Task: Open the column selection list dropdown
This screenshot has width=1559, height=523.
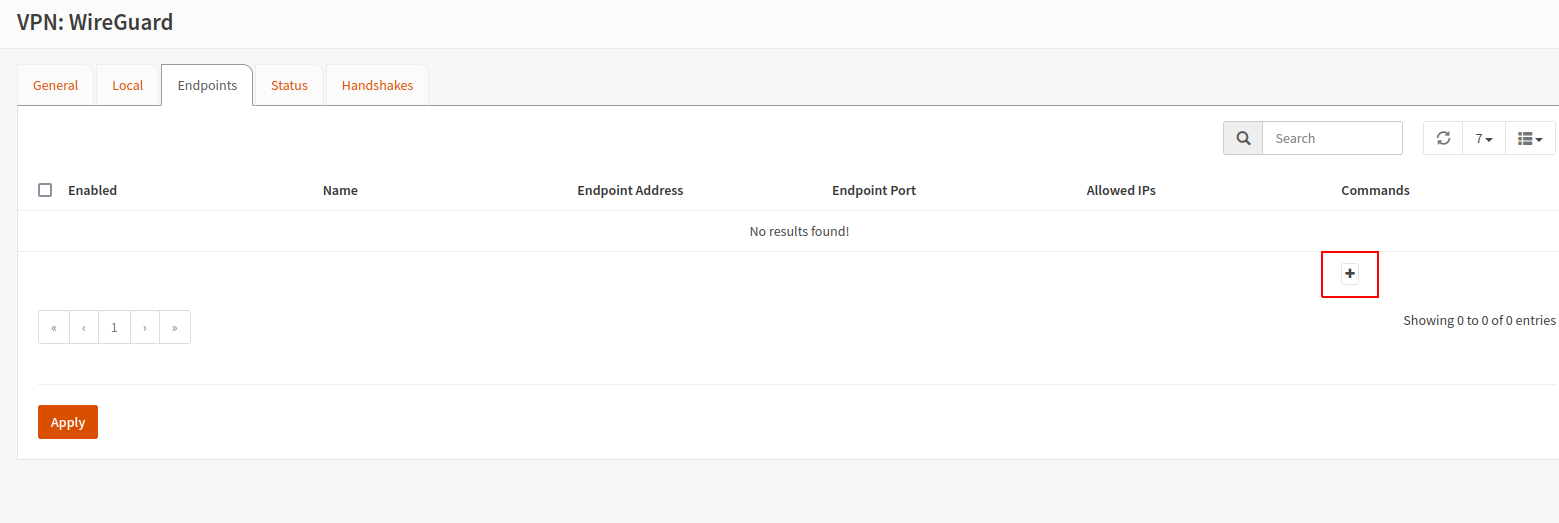Action: (x=1530, y=138)
